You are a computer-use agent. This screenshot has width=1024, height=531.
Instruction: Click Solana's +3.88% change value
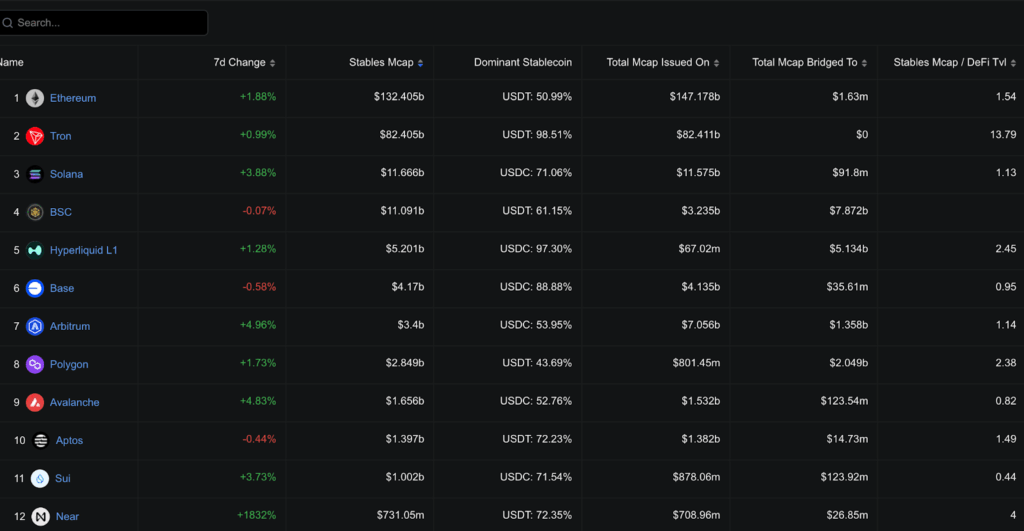[x=258, y=172]
